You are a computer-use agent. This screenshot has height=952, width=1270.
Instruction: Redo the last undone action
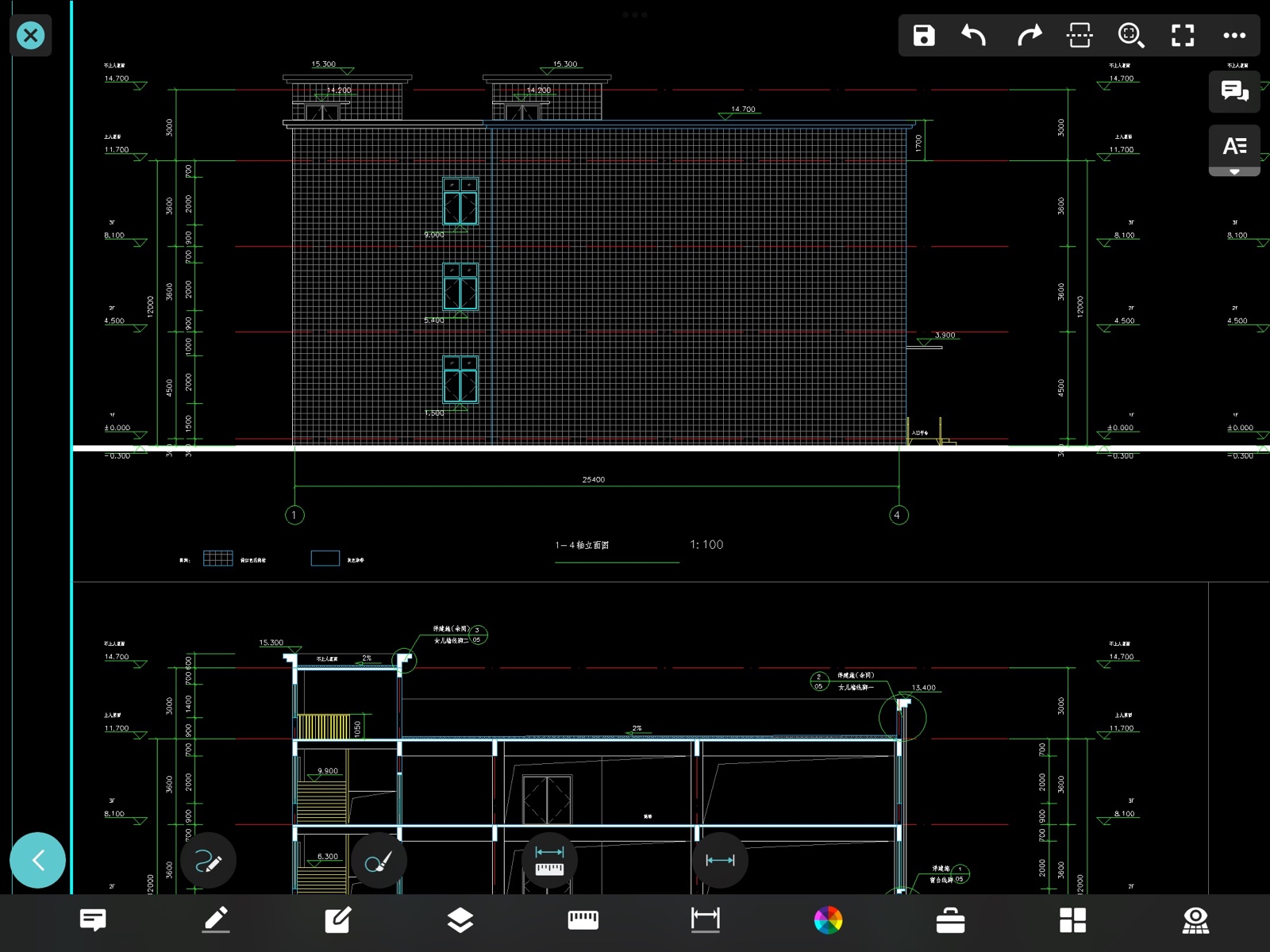(1029, 35)
